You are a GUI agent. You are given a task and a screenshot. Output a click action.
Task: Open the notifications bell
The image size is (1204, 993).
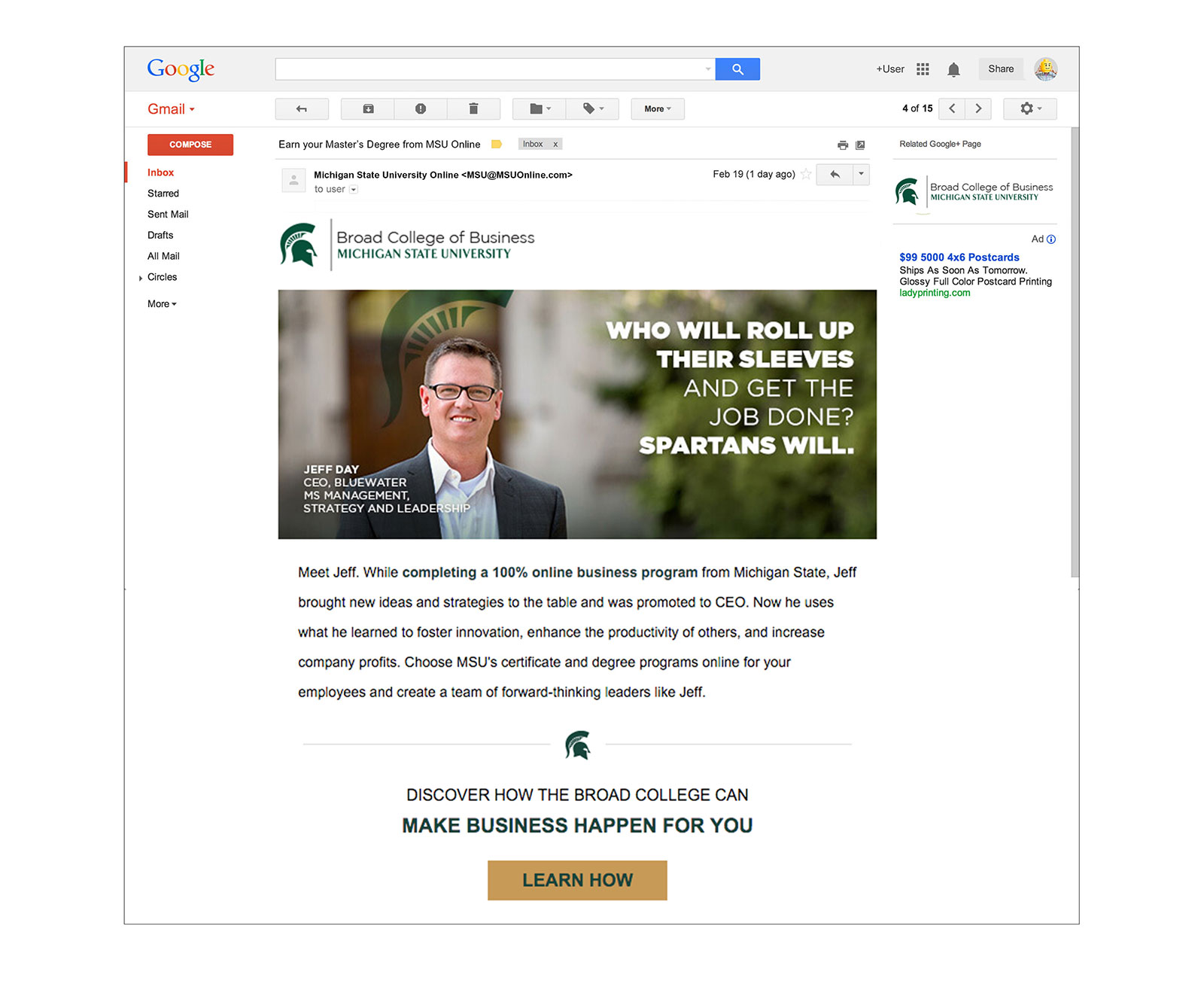click(x=953, y=69)
